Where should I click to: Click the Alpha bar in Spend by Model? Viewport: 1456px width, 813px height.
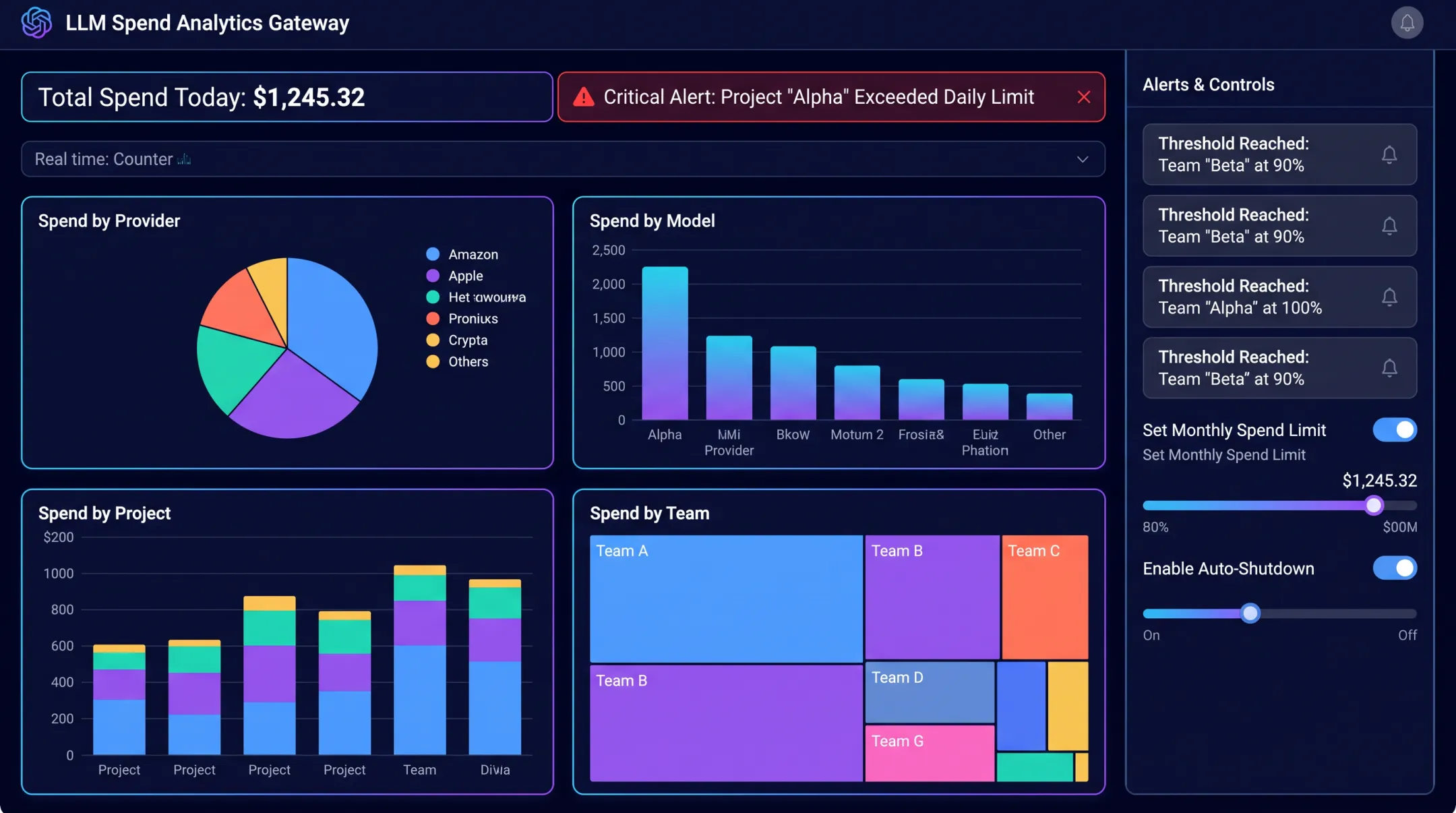coord(665,343)
